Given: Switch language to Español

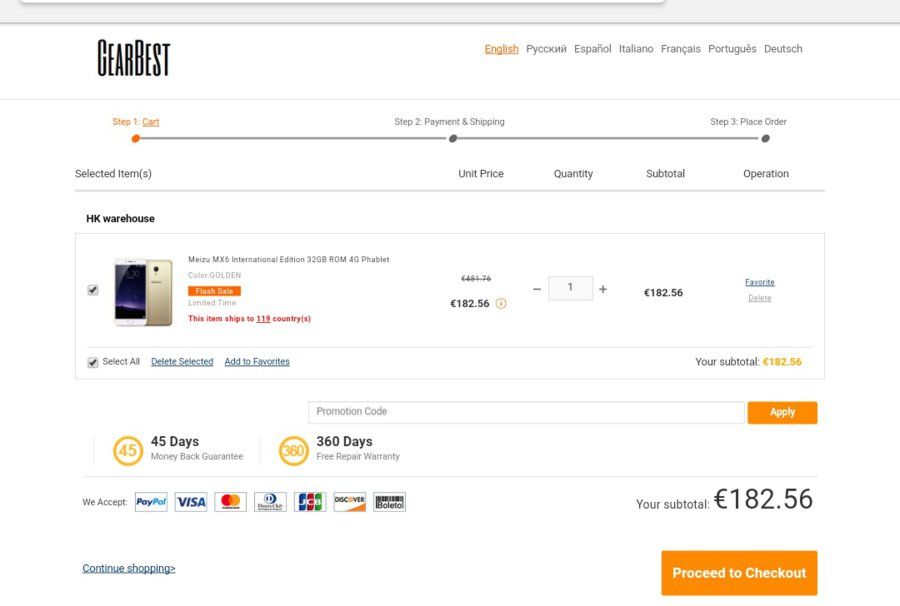Looking at the screenshot, I should click(x=592, y=49).
